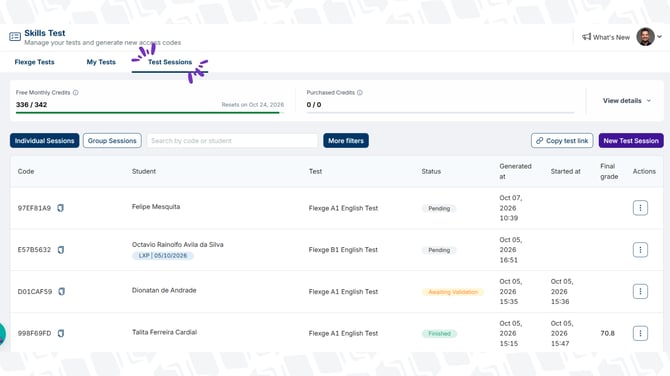Viewport: 670px width, 376px height.
Task: Focus the search by code or student field
Action: [232, 141]
